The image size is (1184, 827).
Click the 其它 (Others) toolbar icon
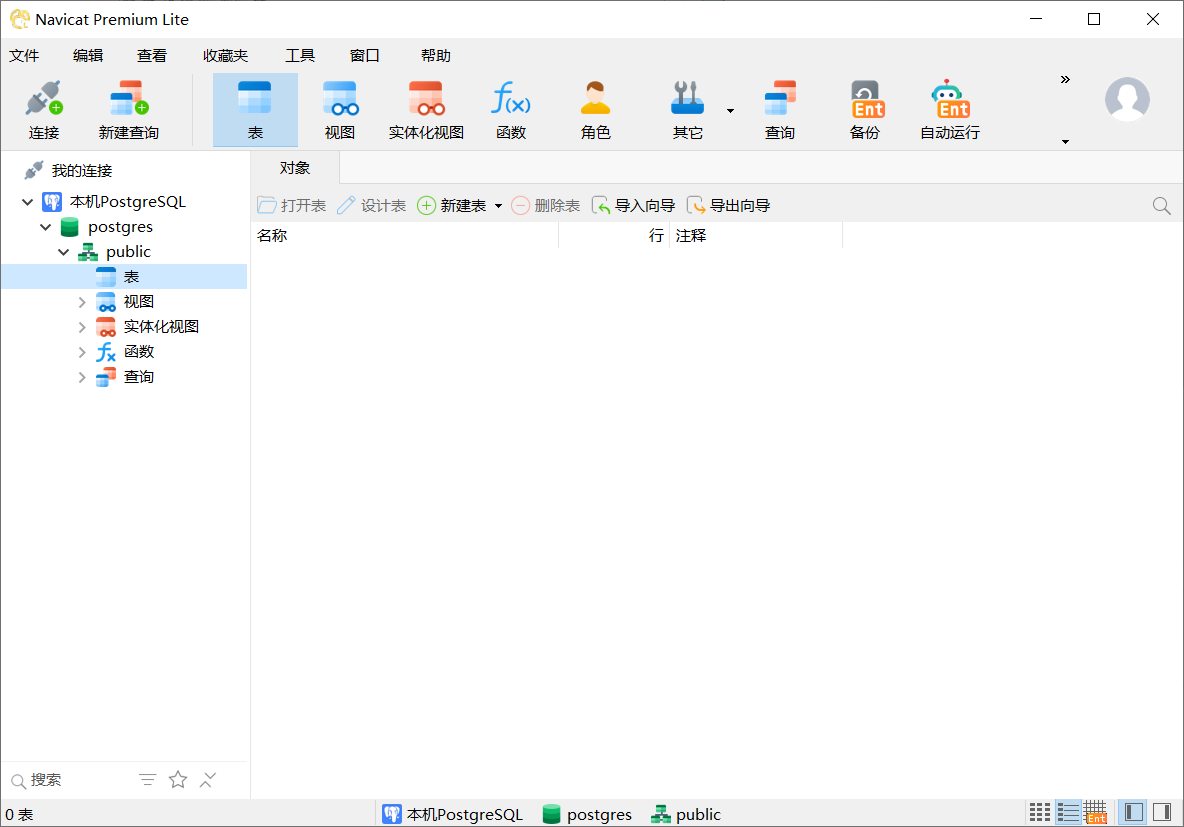coord(687,110)
